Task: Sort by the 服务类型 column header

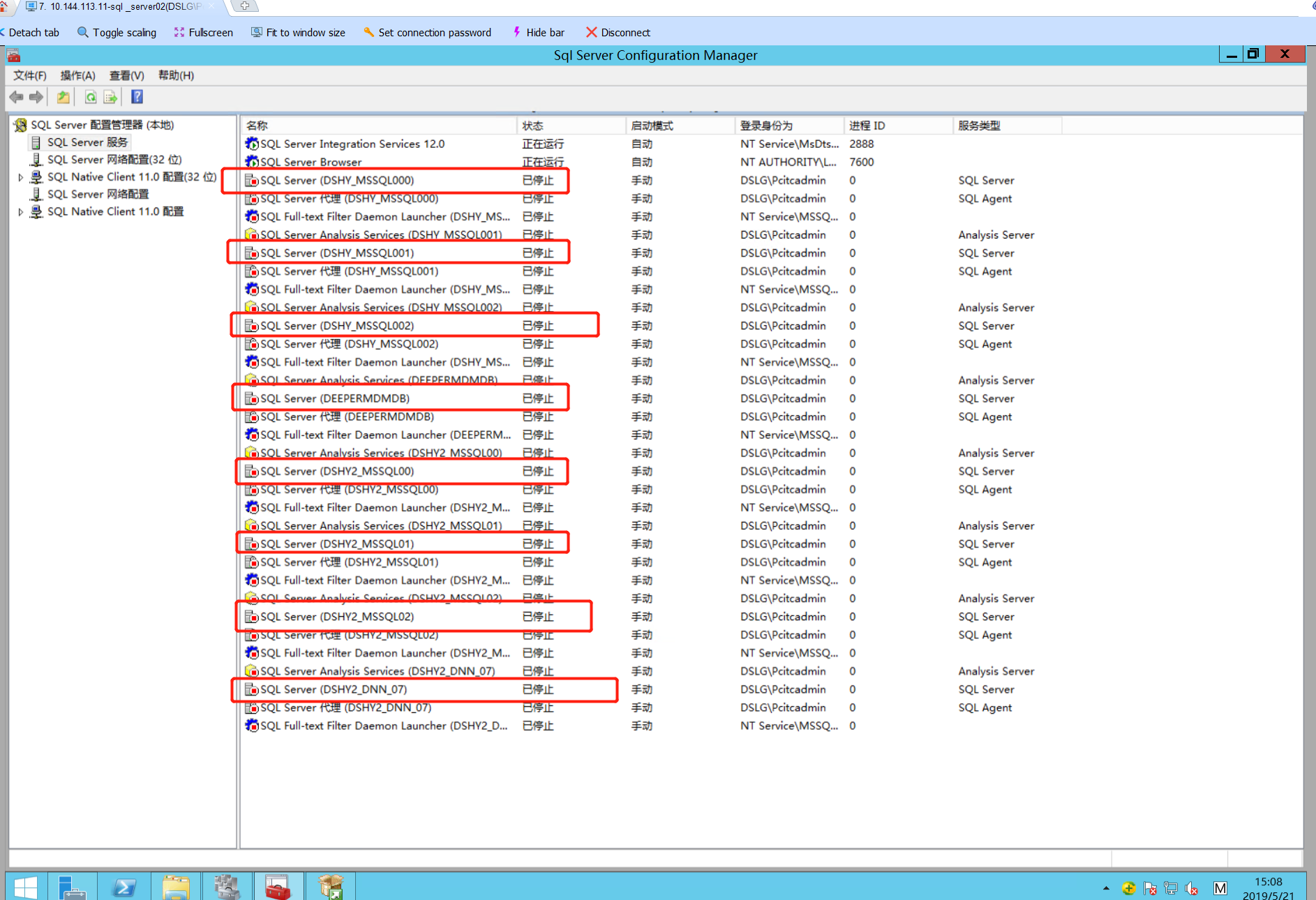Action: coord(1007,126)
